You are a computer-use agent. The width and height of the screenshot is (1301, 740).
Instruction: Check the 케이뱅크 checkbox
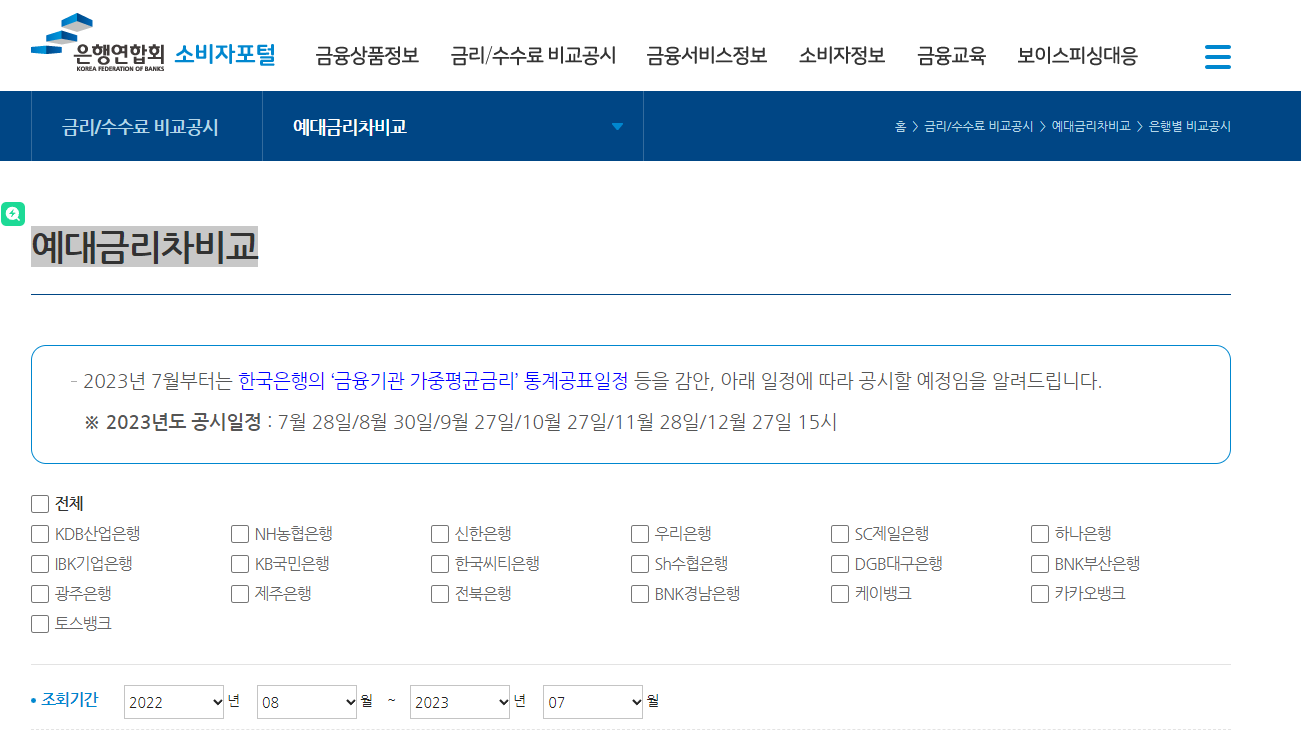tap(840, 593)
